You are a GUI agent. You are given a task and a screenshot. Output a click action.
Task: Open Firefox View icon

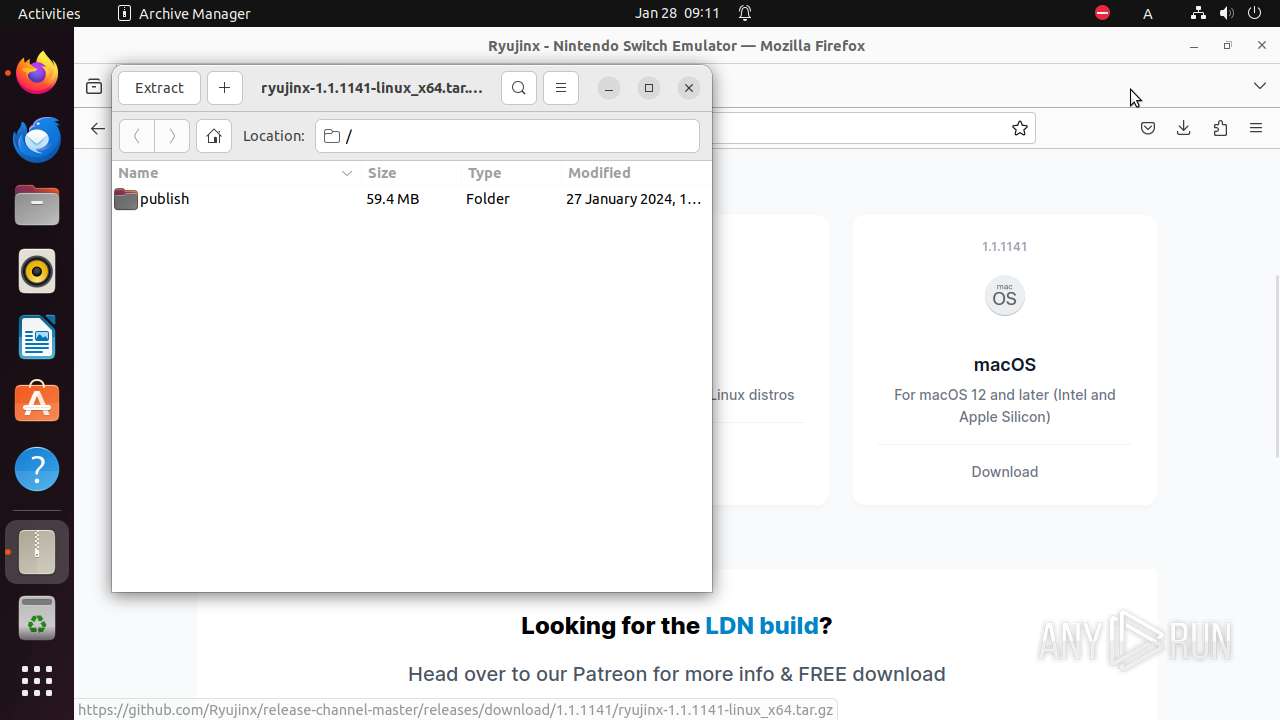point(94,87)
